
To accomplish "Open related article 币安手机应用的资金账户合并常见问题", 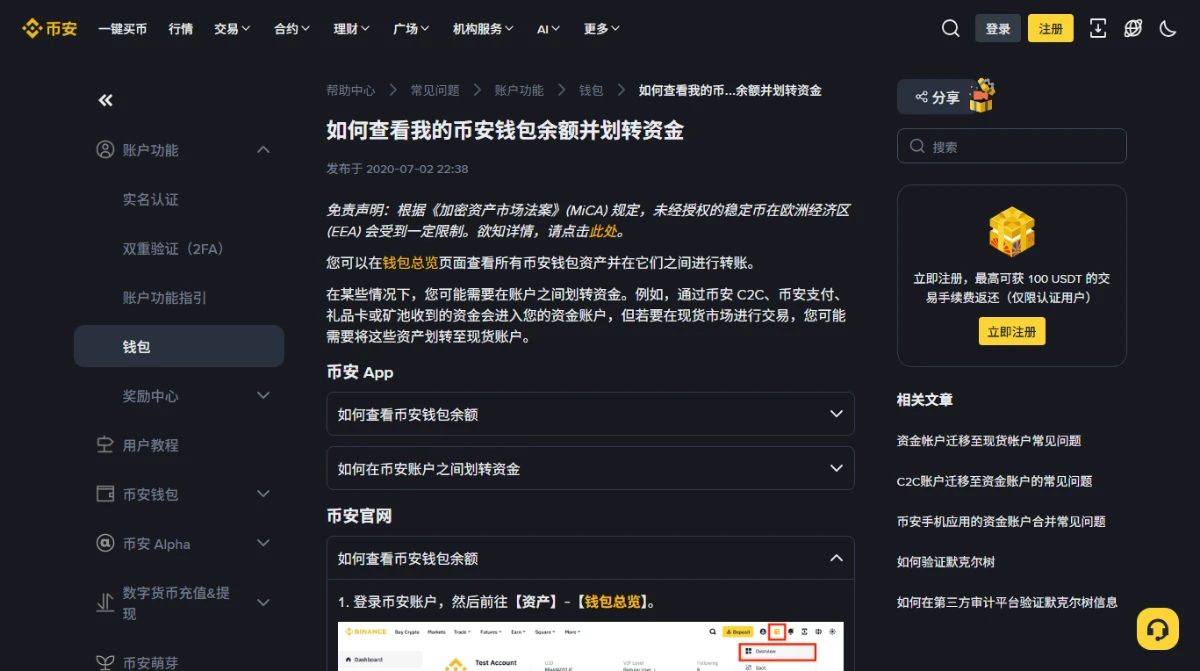I will click(x=1001, y=521).
